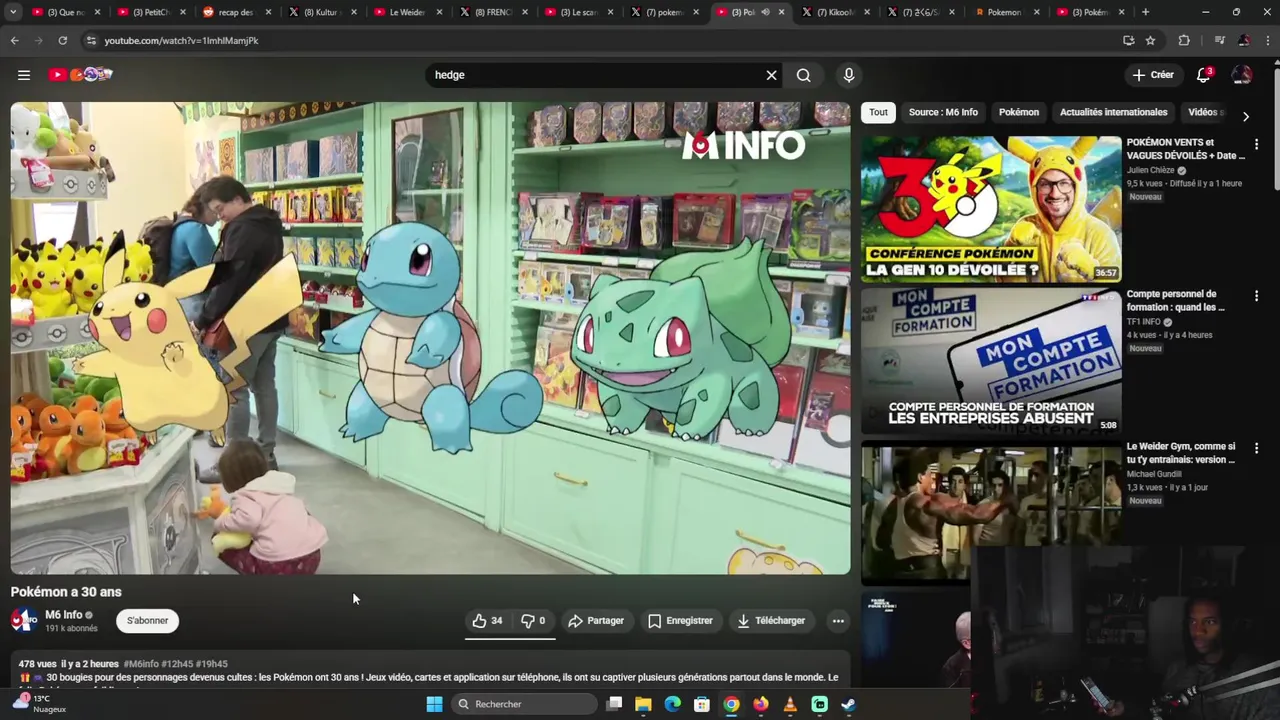Reload the page in browser
The width and height of the screenshot is (1280, 720).
coord(62,40)
